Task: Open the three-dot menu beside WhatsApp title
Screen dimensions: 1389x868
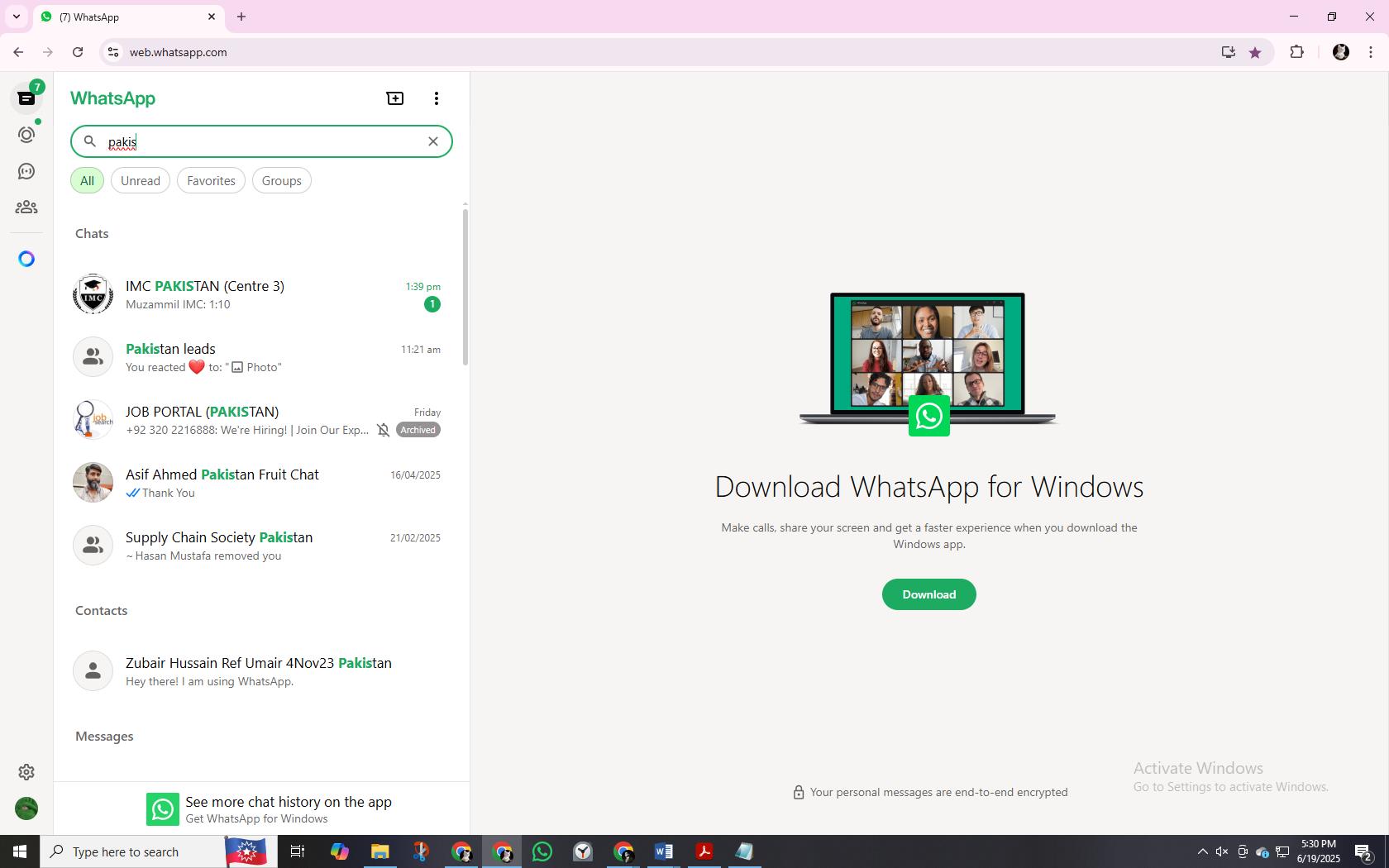Action: pyautogui.click(x=437, y=98)
